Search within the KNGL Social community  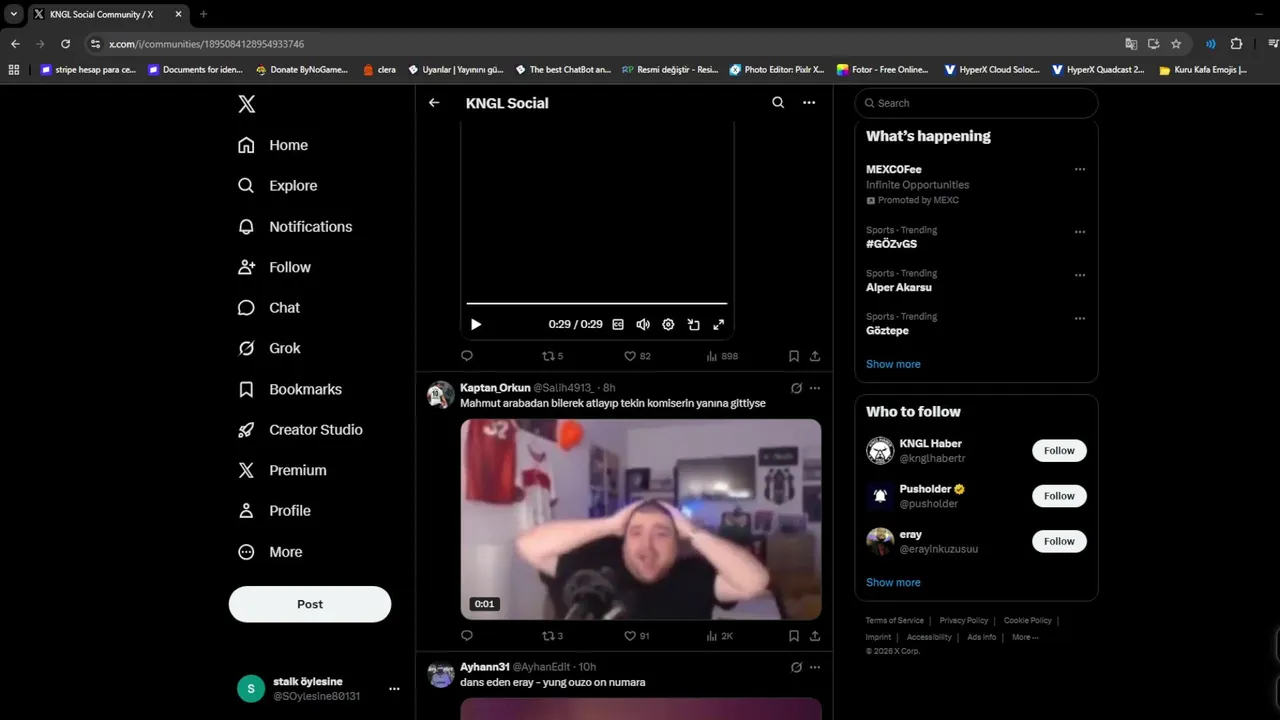coord(778,103)
